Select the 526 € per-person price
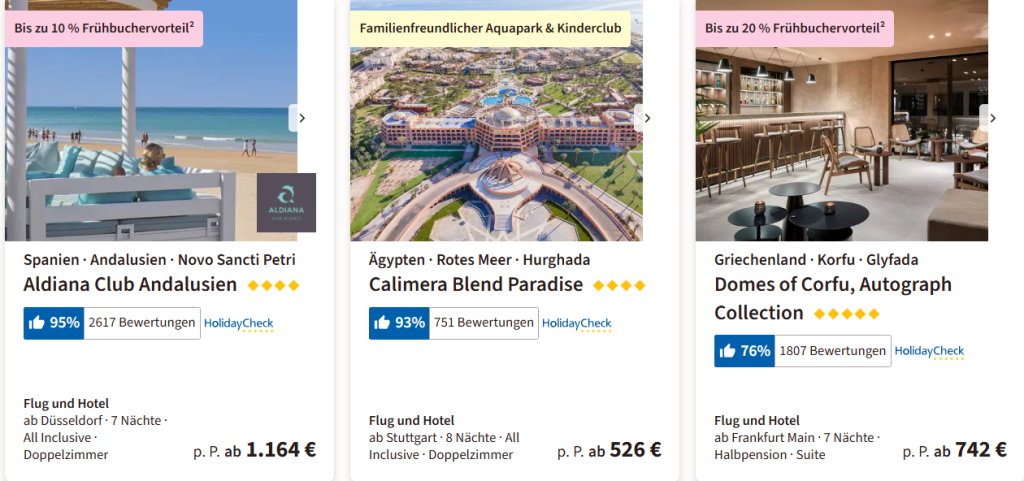 coord(635,450)
